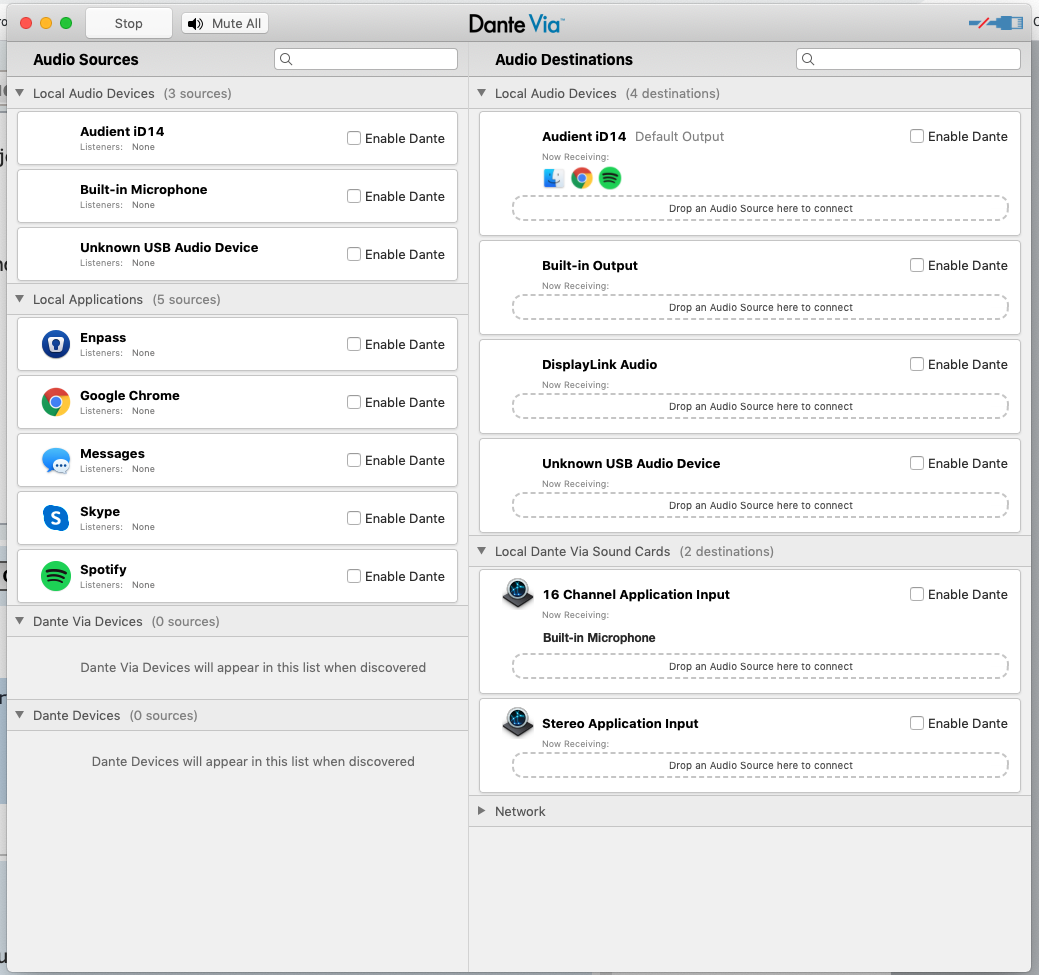Click the Stereo Application Input sound card icon

(x=517, y=723)
